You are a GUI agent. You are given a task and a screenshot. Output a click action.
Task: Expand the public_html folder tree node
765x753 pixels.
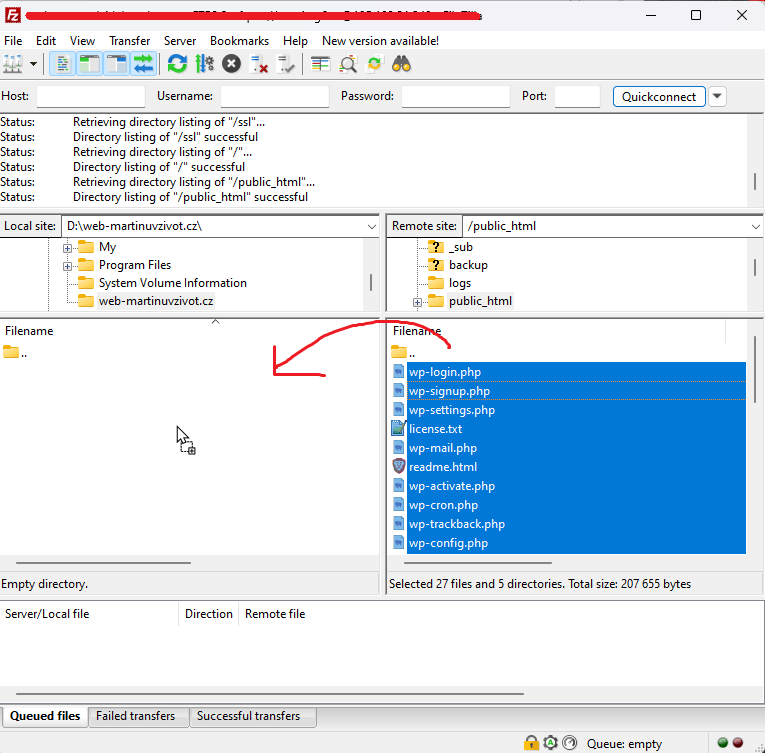point(417,302)
